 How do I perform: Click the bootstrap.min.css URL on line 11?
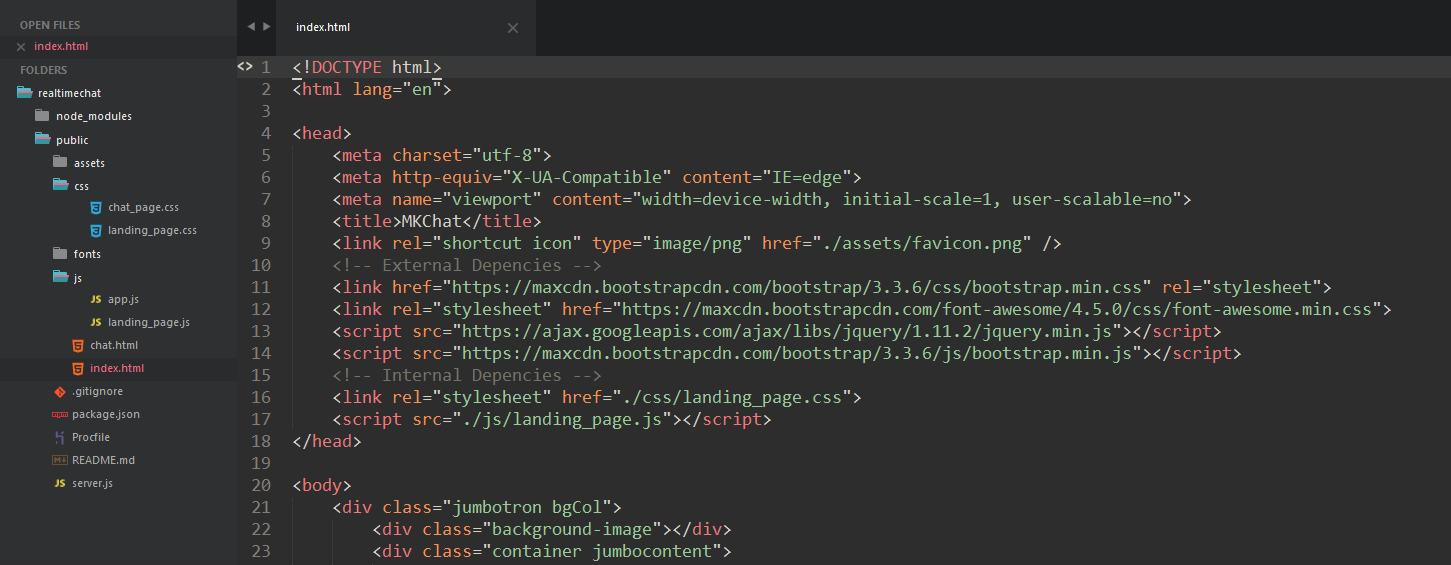[x=797, y=287]
